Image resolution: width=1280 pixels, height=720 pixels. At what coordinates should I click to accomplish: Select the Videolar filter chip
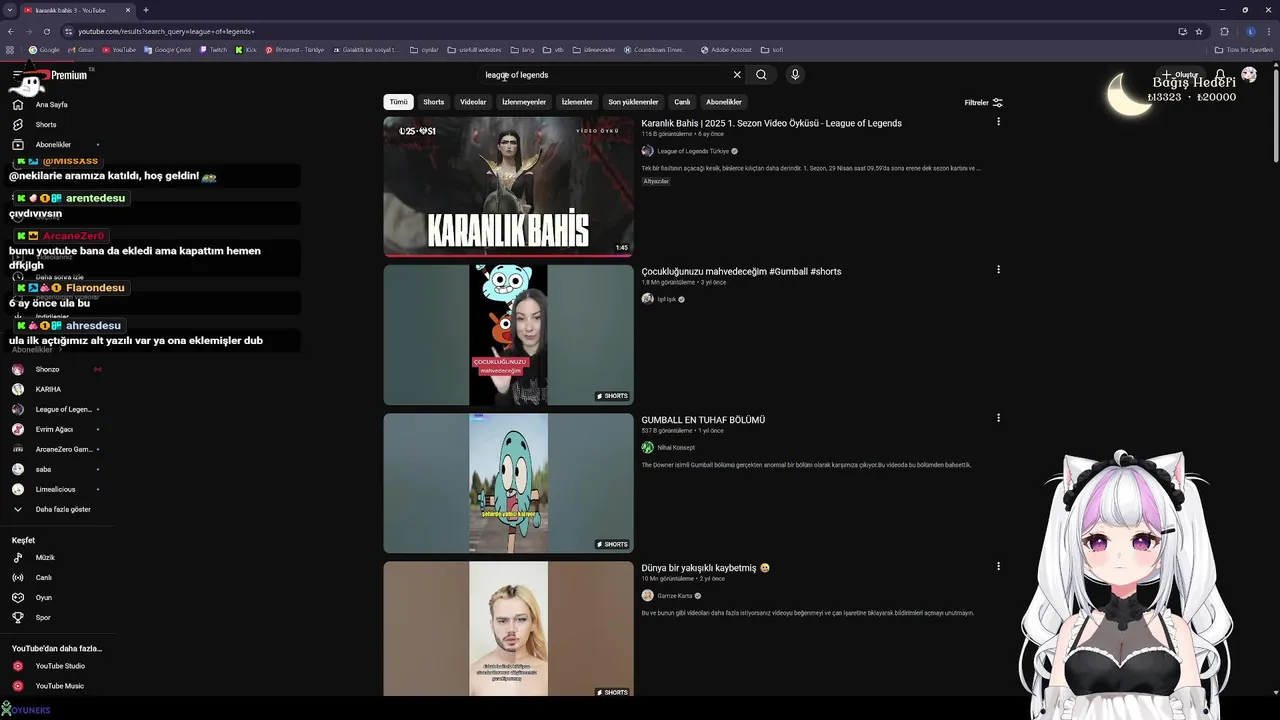coord(473,102)
